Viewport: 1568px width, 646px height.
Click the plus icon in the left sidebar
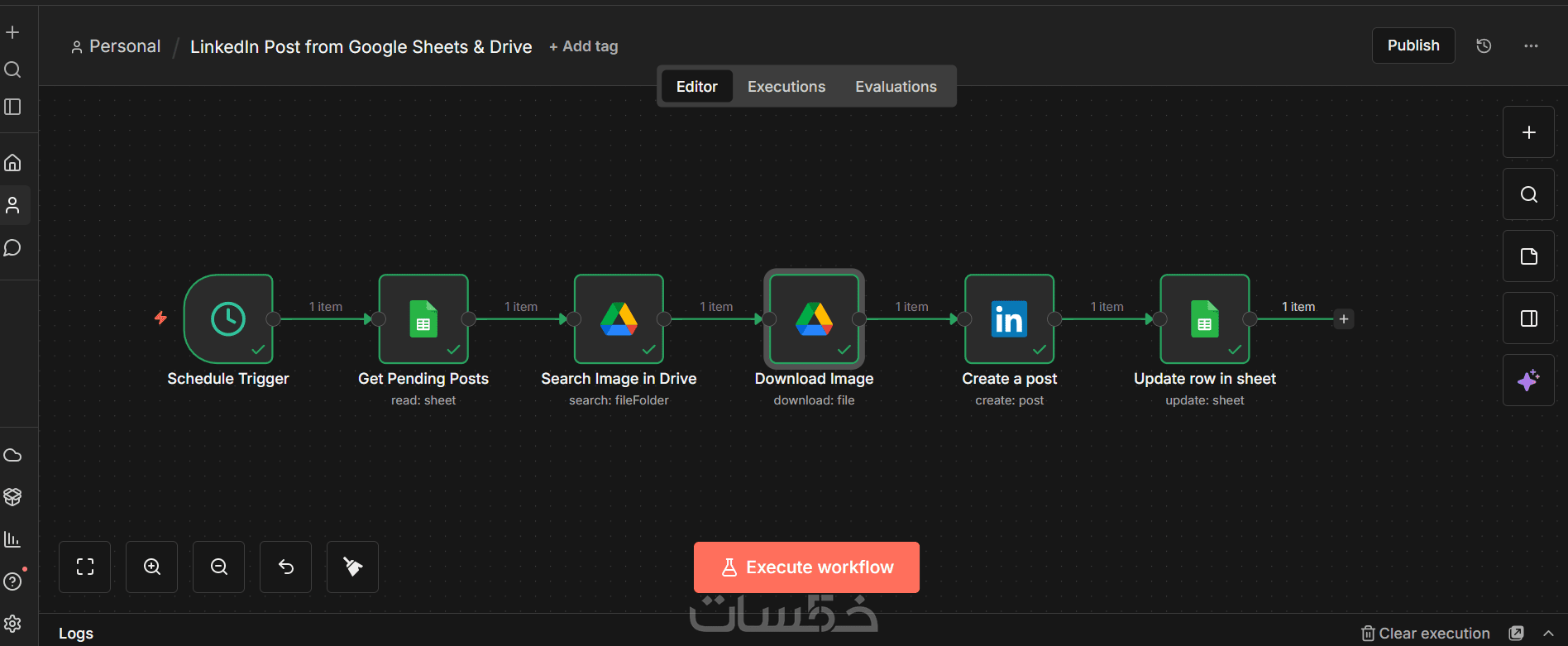12,32
